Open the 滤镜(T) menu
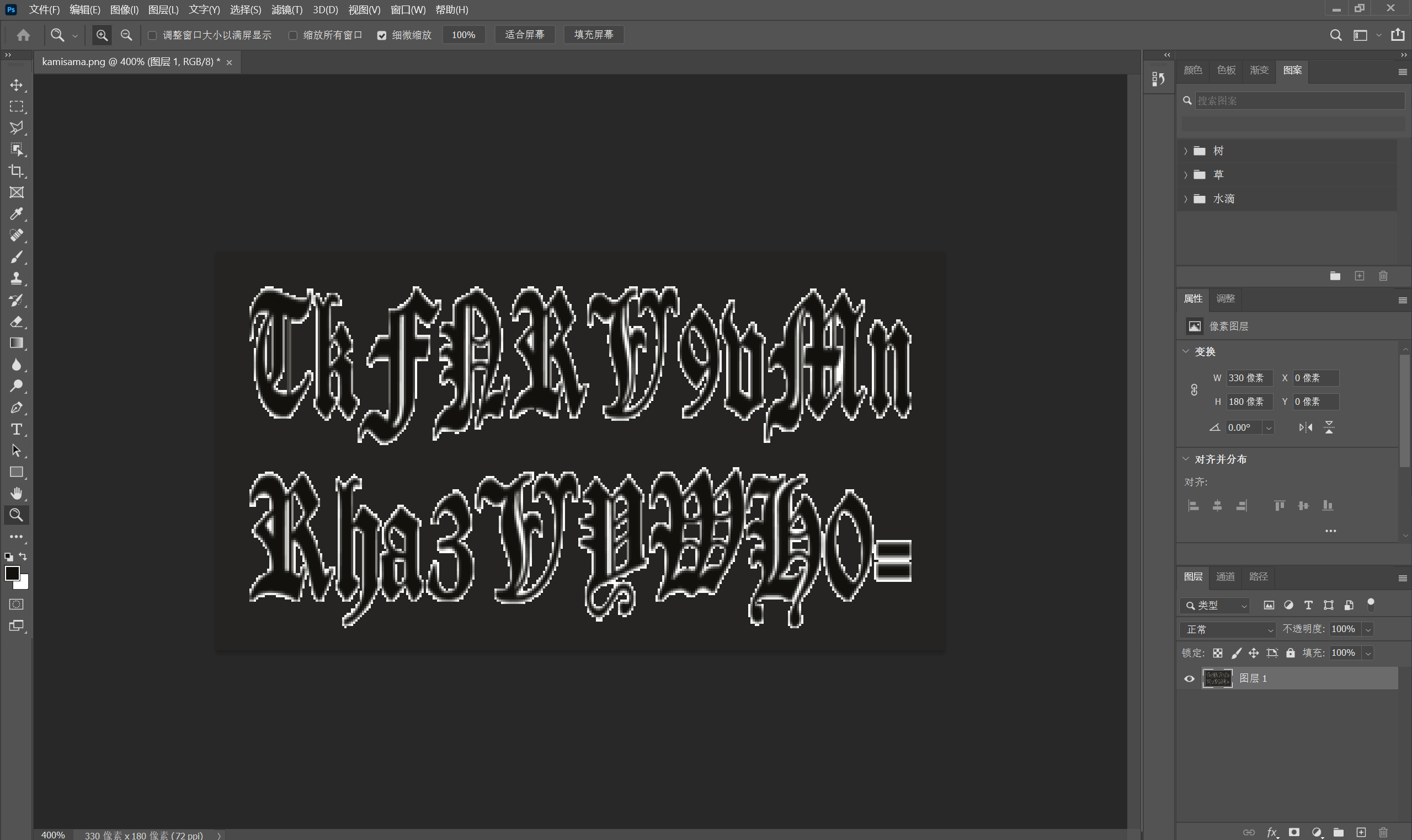Viewport: 1412px width, 840px height. tap(287, 9)
